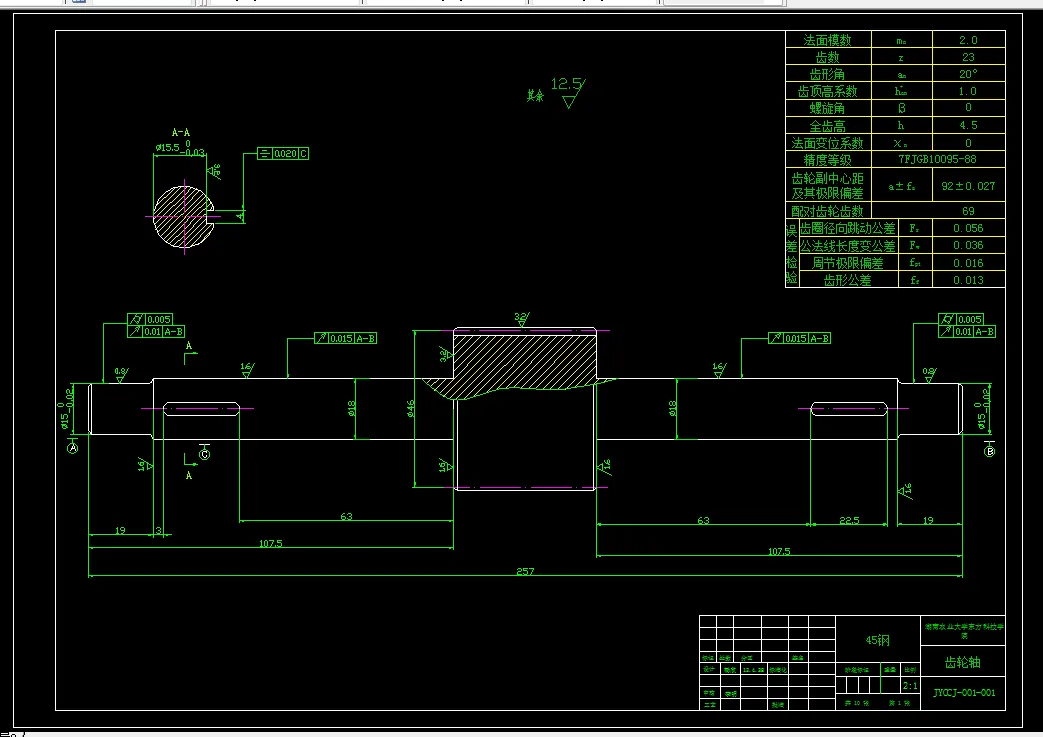Select the 齿圈径向跳动公差 value 0.056
Screen dimensions: 1043x737
coord(968,228)
